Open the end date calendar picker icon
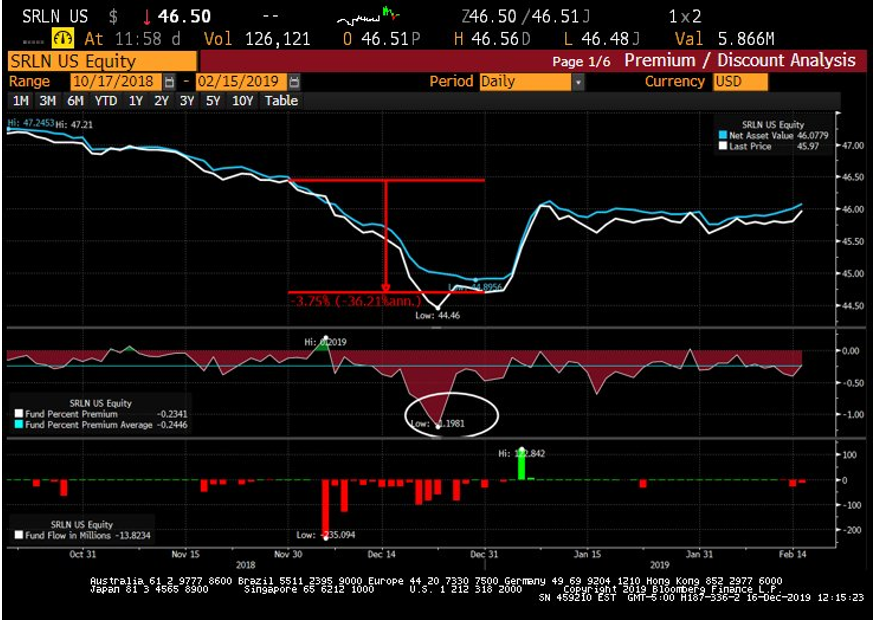This screenshot has height=620, width=873. point(295,82)
